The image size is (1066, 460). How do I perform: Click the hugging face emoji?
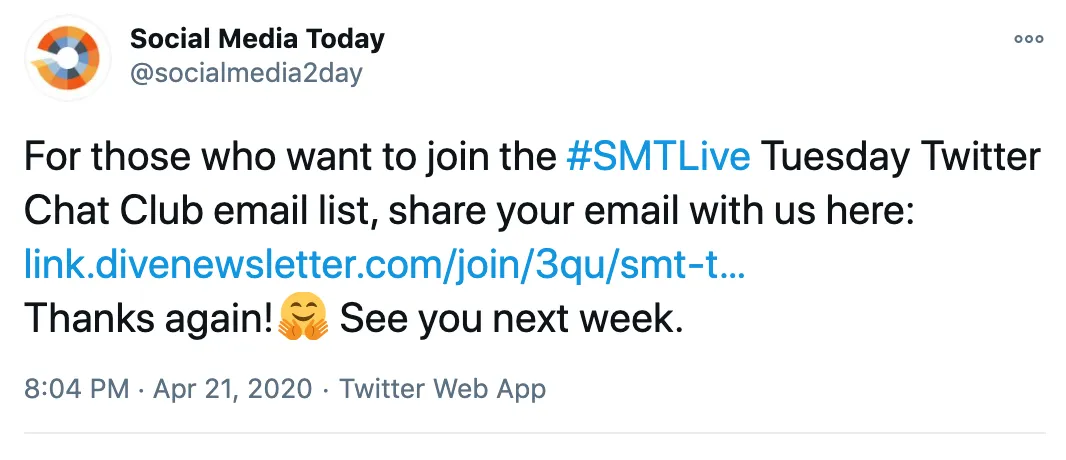coord(304,319)
